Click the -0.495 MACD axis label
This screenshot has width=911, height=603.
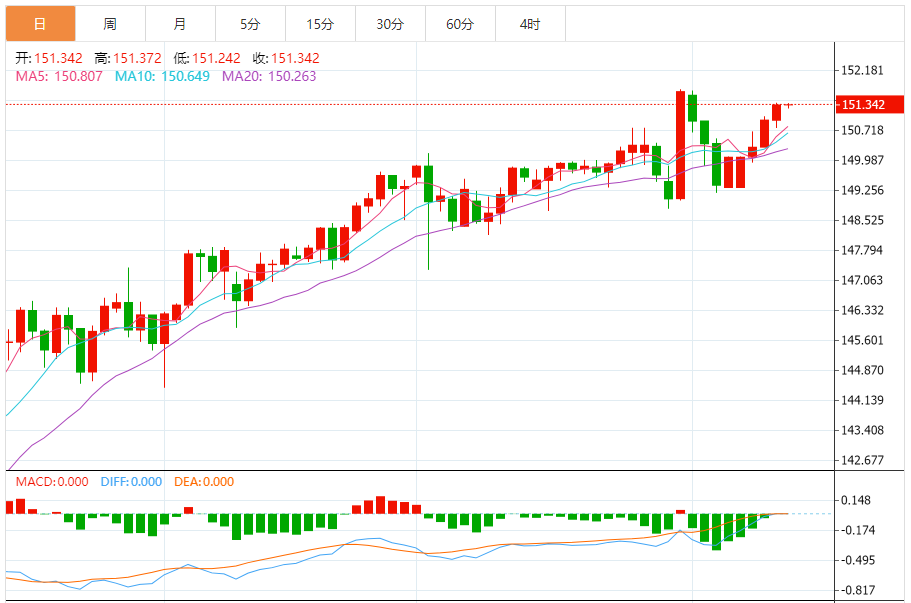click(x=858, y=561)
